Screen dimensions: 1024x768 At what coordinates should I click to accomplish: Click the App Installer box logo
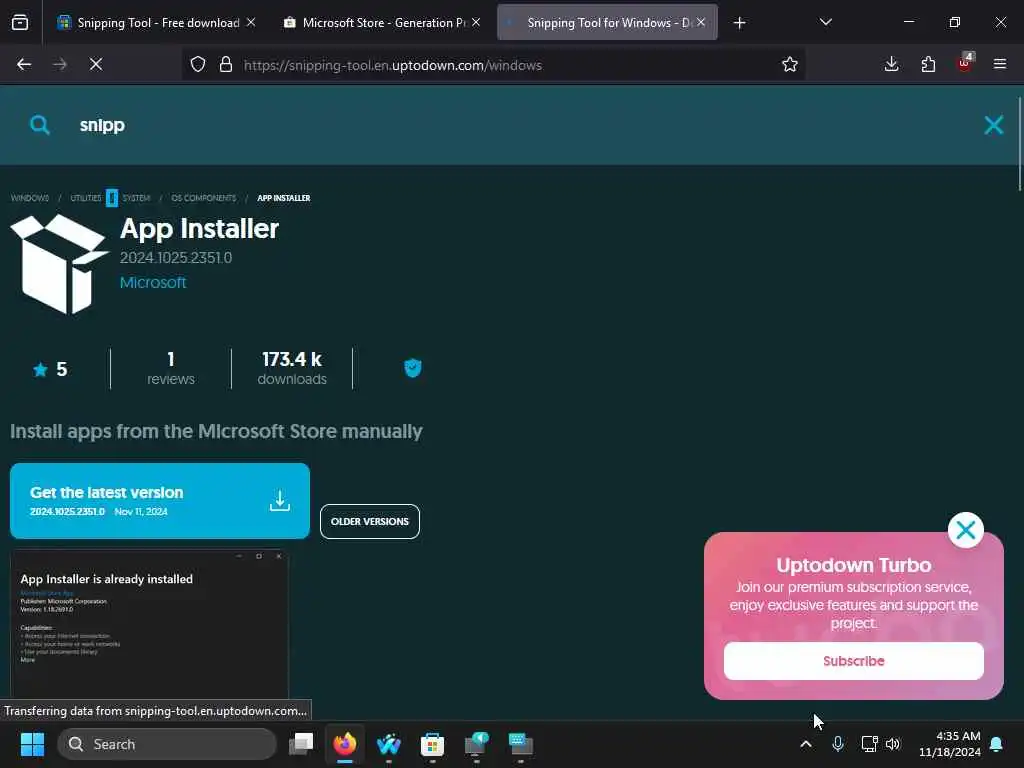59,264
